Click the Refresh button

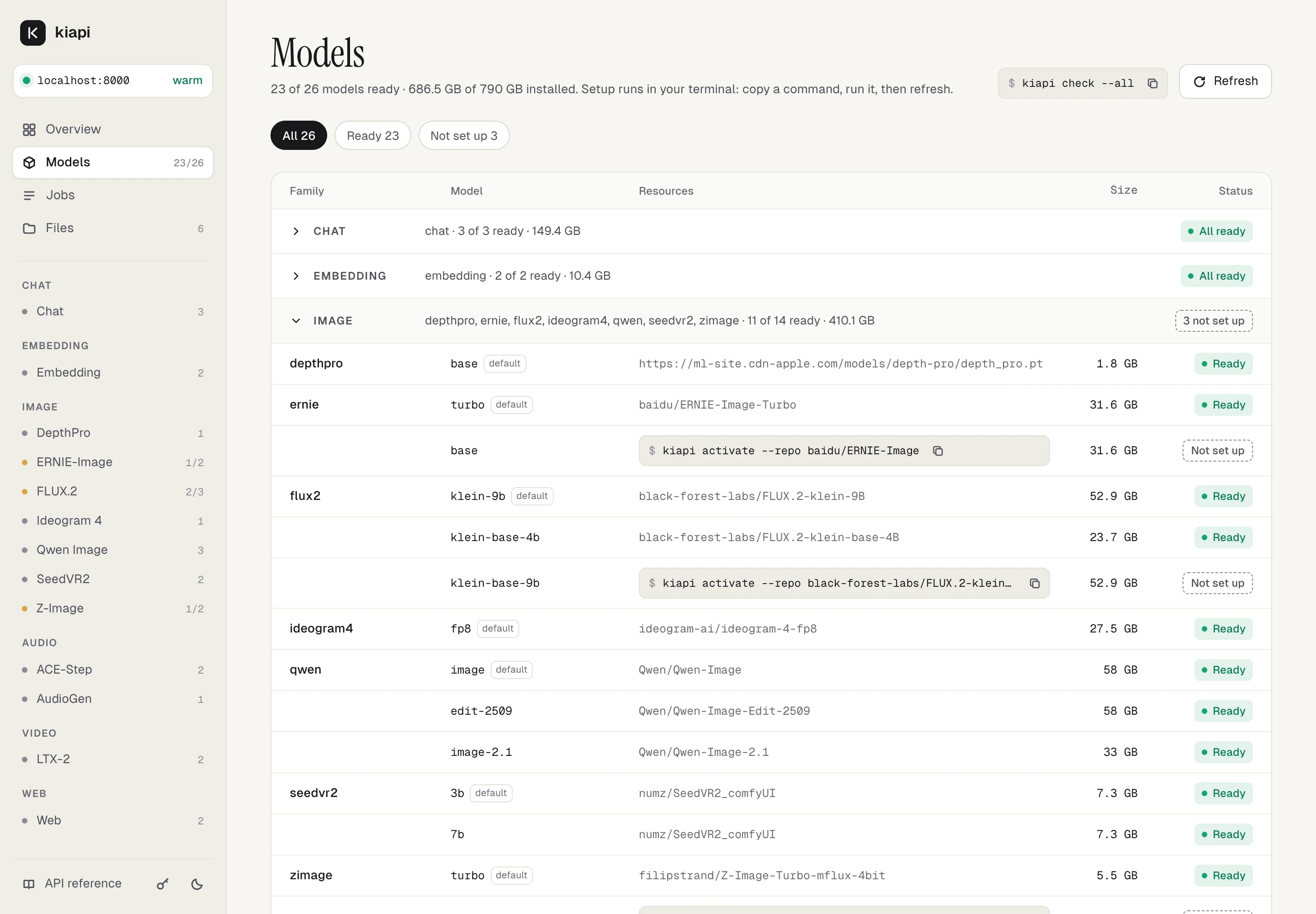pos(1226,81)
